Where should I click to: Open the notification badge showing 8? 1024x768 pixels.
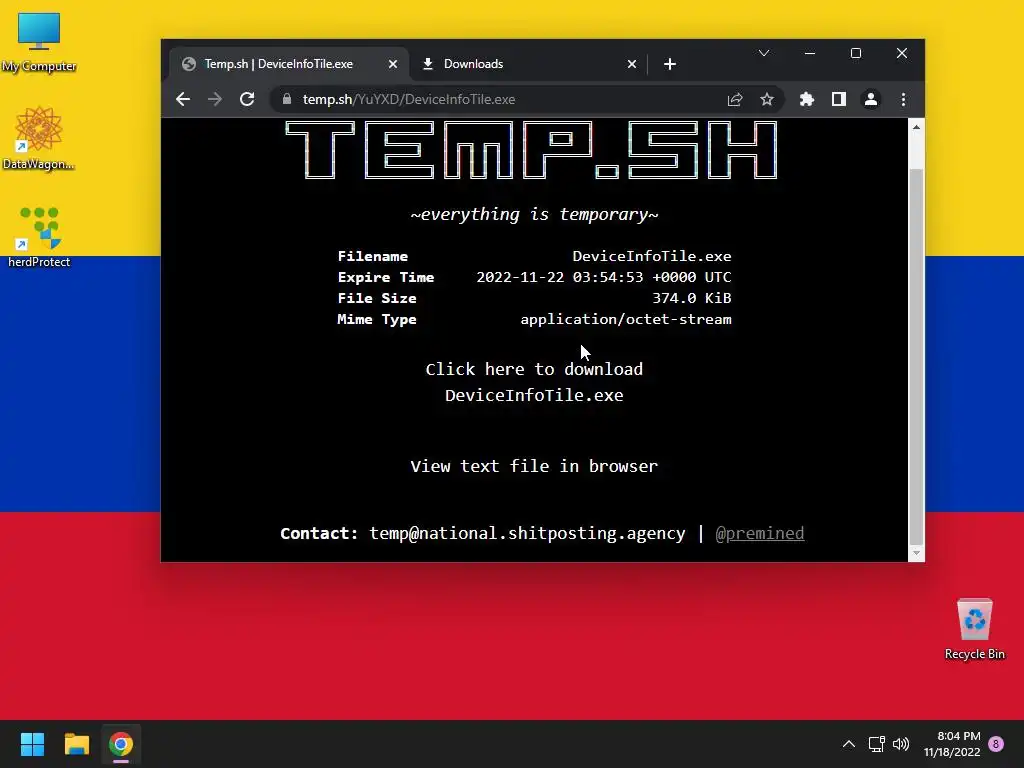pos(996,744)
